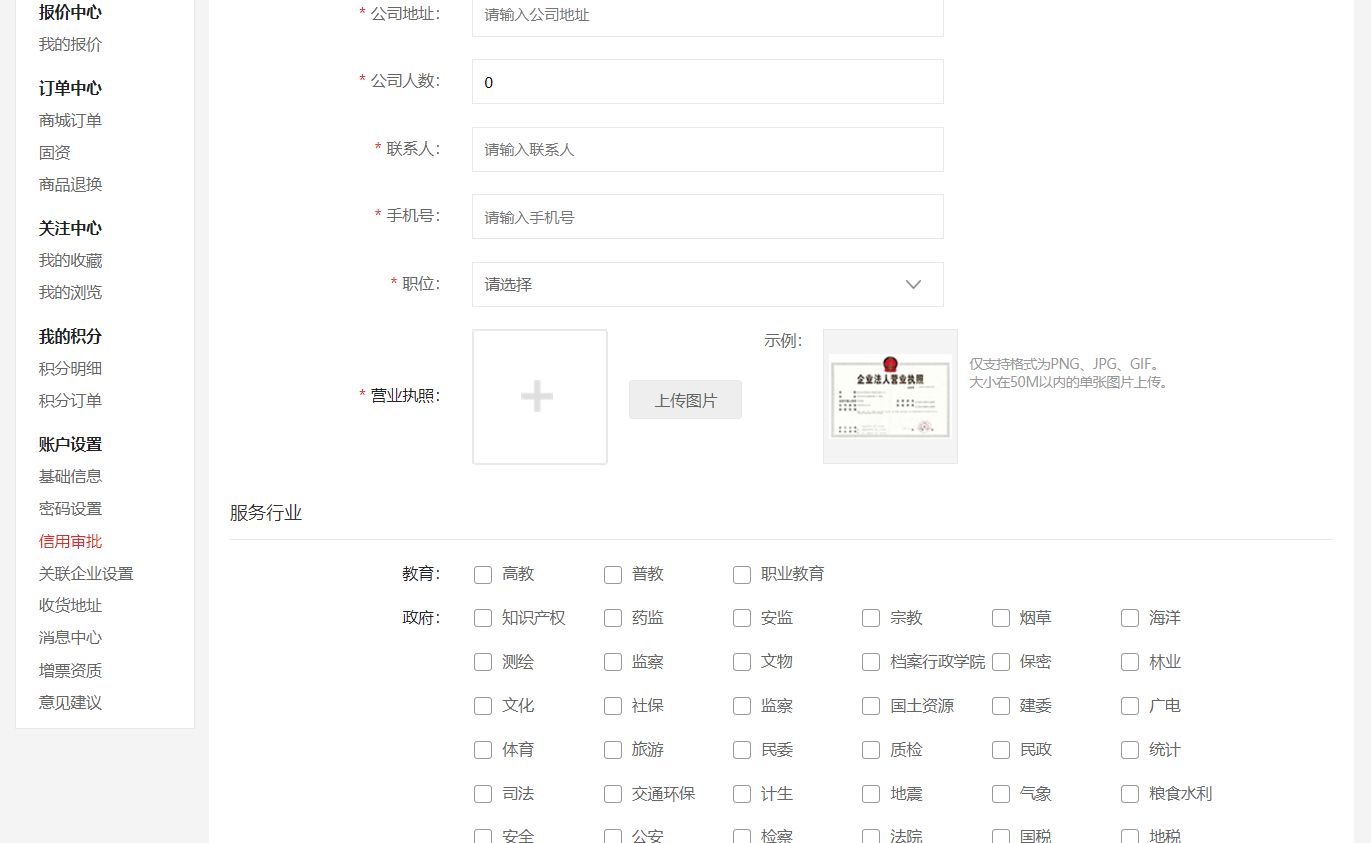Open the 密码设置 page
The image size is (1371, 843).
pos(70,509)
